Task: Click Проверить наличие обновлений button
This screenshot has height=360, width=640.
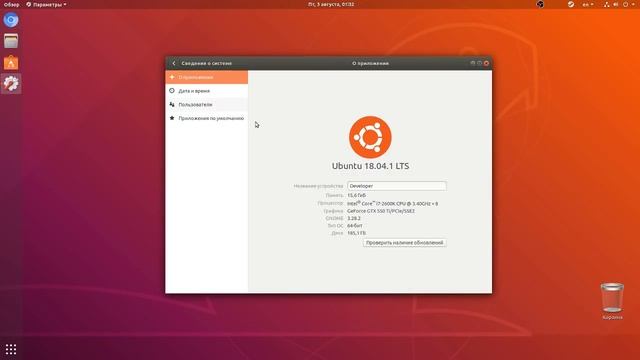Action: tap(404, 242)
